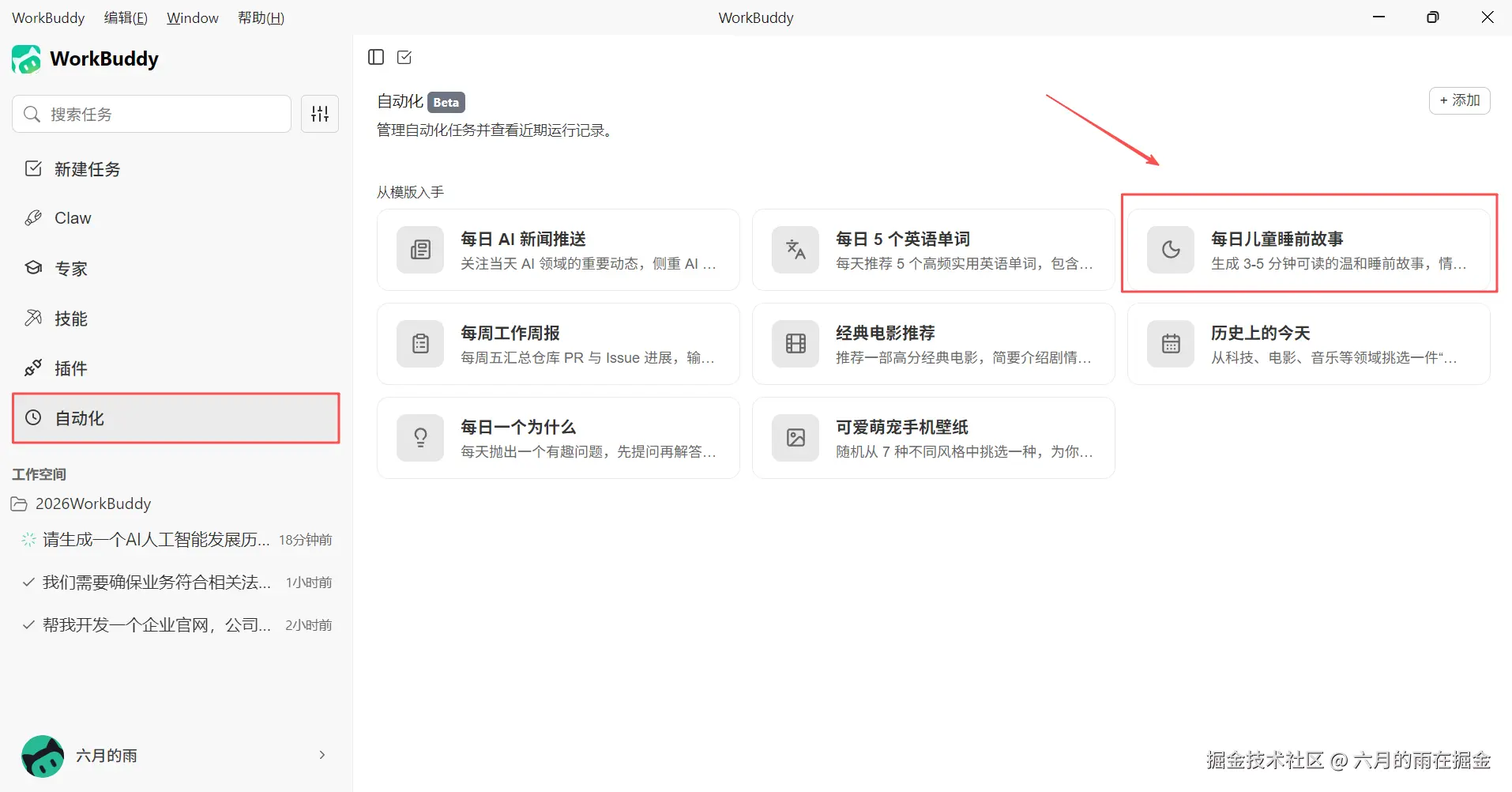1512x792 pixels.
Task: Click the Claw sidebar icon
Action: point(33,218)
